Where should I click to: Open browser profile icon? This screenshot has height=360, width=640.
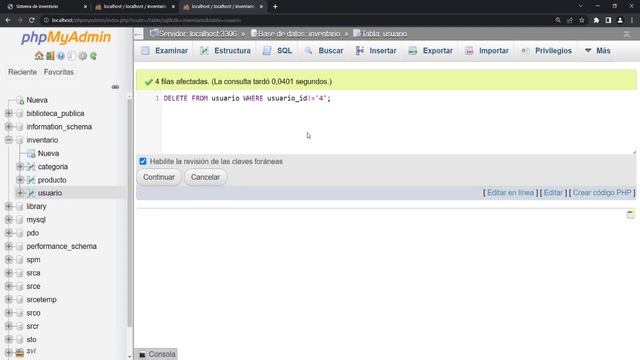point(620,20)
